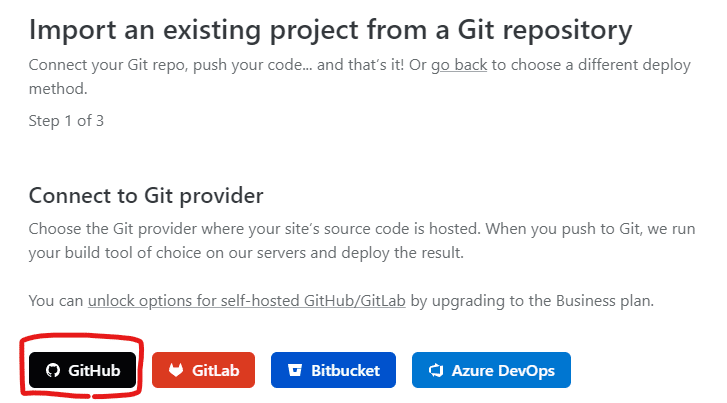Click the "Step 1 of 3" indicator text

click(66, 121)
